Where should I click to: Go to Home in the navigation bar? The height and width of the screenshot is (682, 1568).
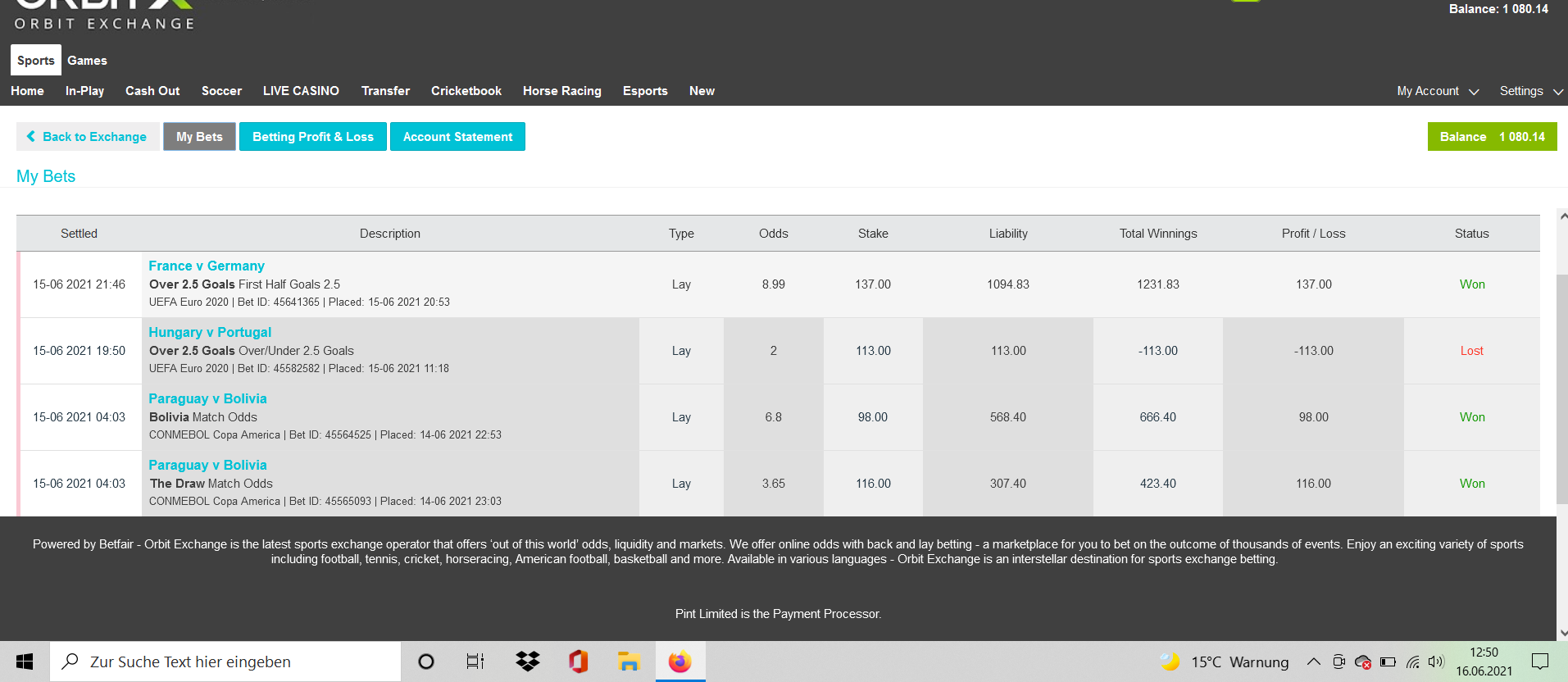27,91
